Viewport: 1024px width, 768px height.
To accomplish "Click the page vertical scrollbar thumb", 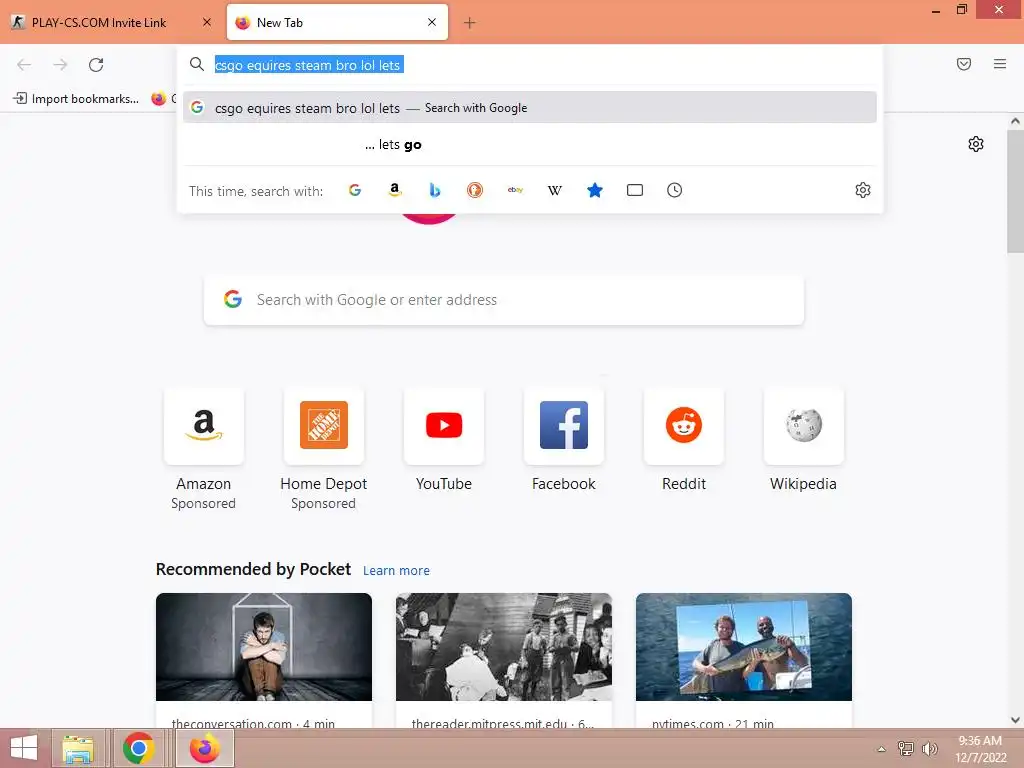I will click(1015, 191).
